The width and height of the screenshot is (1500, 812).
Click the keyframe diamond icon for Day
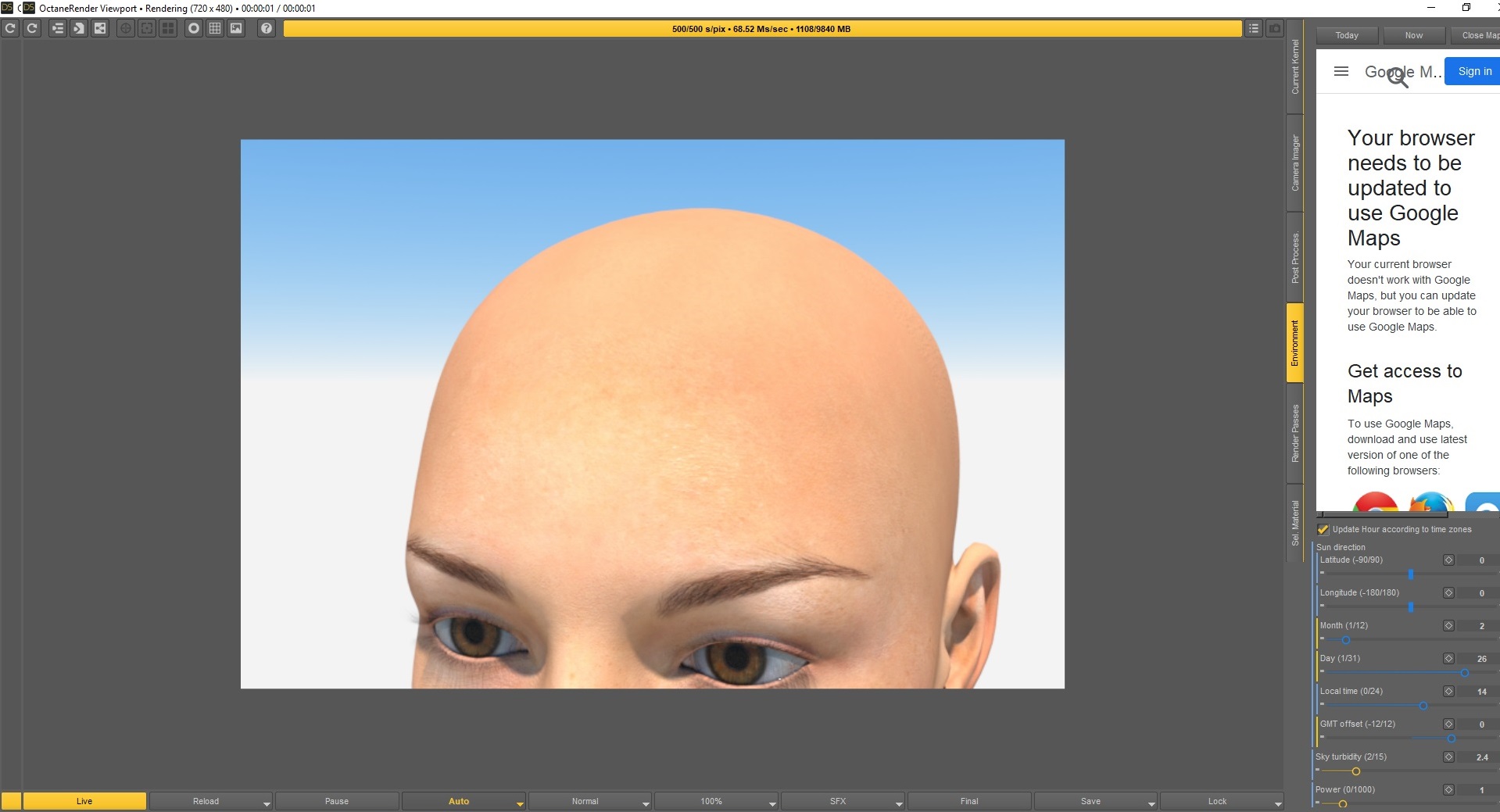(x=1448, y=659)
